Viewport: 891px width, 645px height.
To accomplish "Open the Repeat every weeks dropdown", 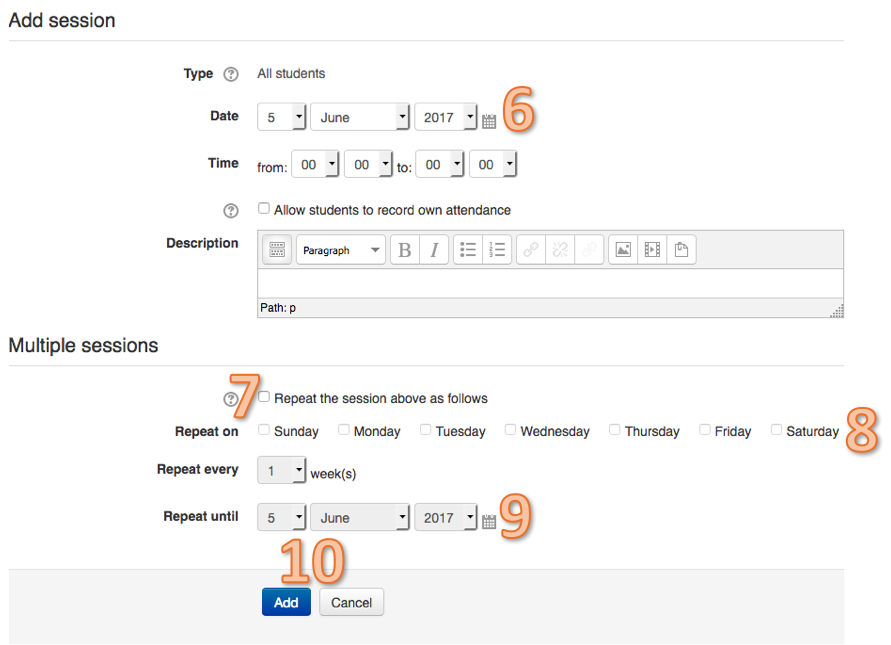I will [281, 471].
